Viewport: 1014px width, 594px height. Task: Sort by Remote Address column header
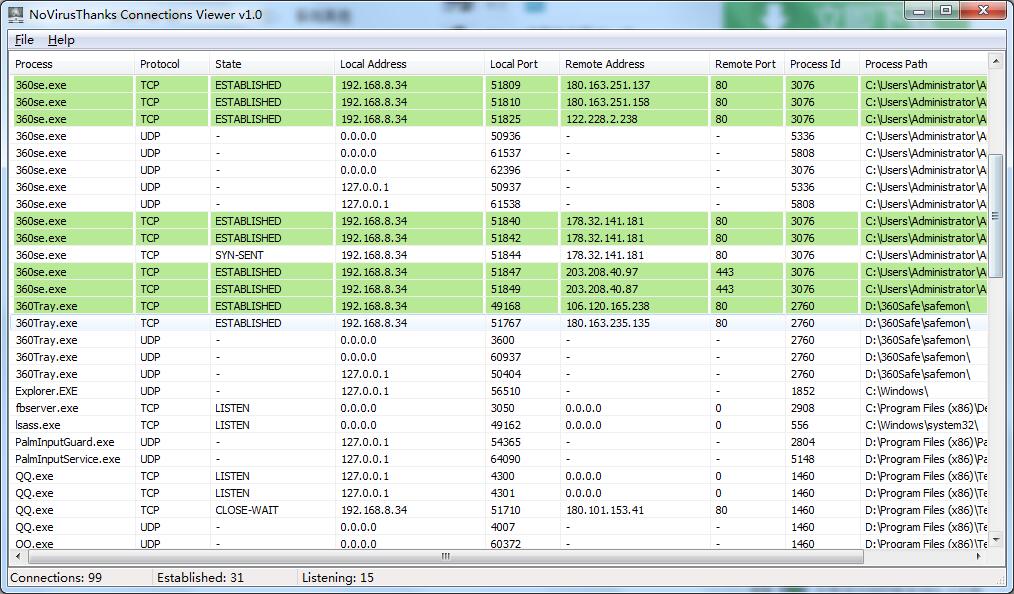pos(634,64)
